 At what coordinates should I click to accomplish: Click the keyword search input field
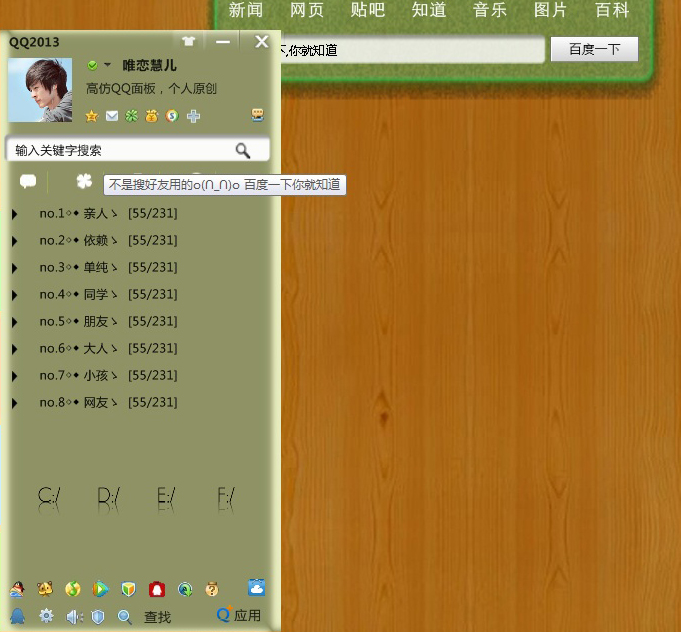click(x=138, y=150)
